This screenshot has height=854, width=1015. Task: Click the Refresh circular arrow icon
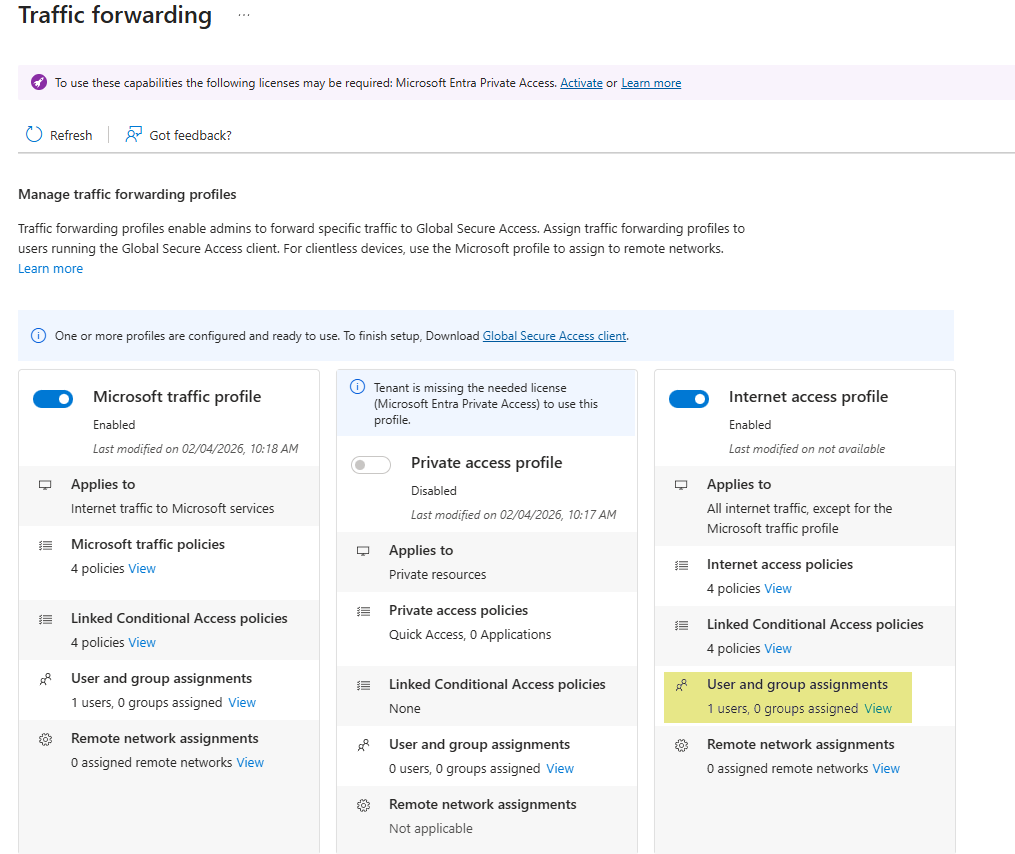[x=34, y=134]
